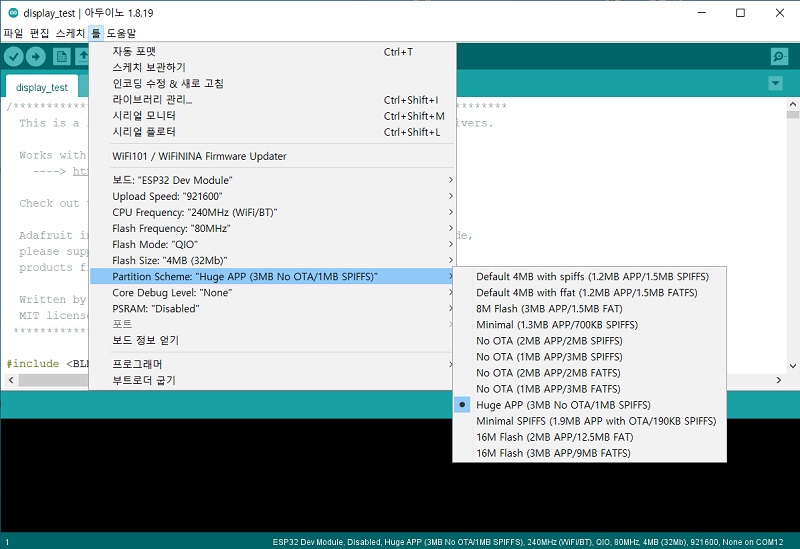This screenshot has width=800, height=549.
Task: Open WiFi101 / WiFiNINA Firmware Updater
Action: click(x=272, y=156)
